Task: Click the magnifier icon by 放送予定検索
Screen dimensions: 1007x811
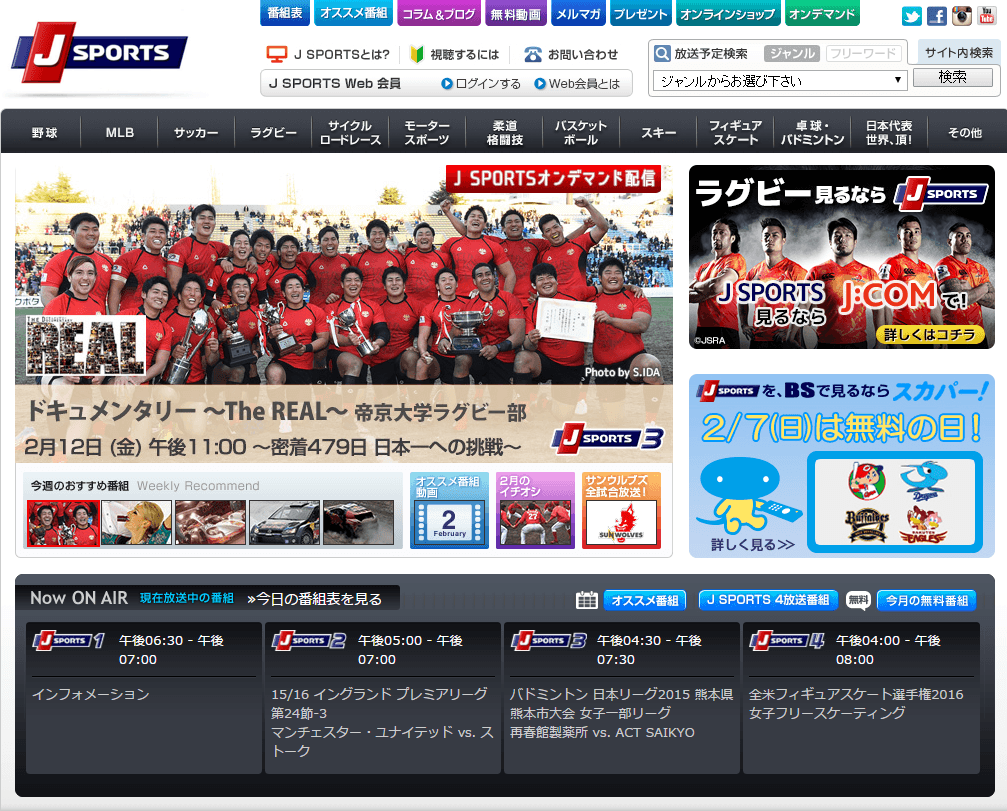Action: click(662, 53)
